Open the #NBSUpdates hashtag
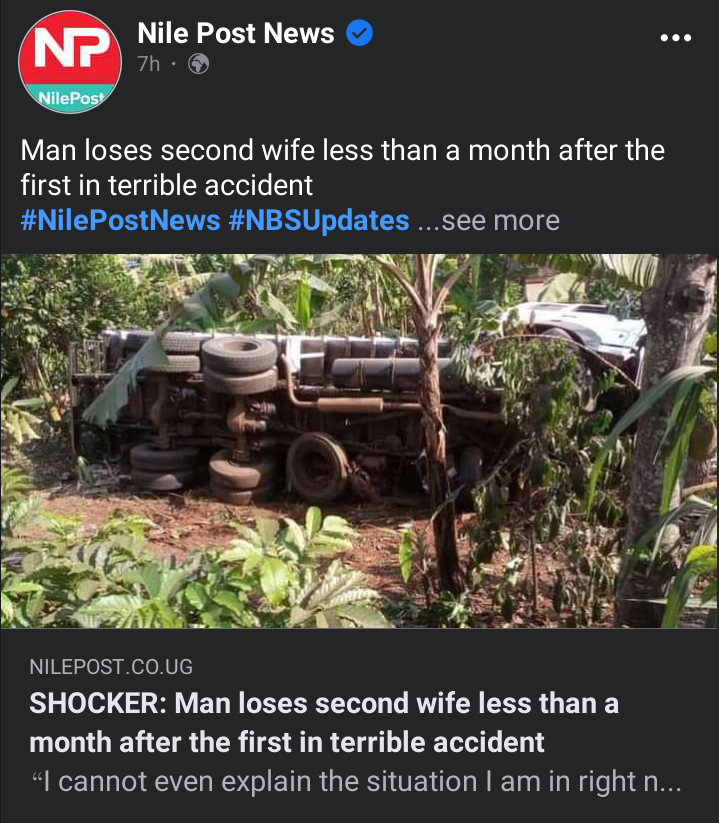The width and height of the screenshot is (719, 823). point(319,220)
